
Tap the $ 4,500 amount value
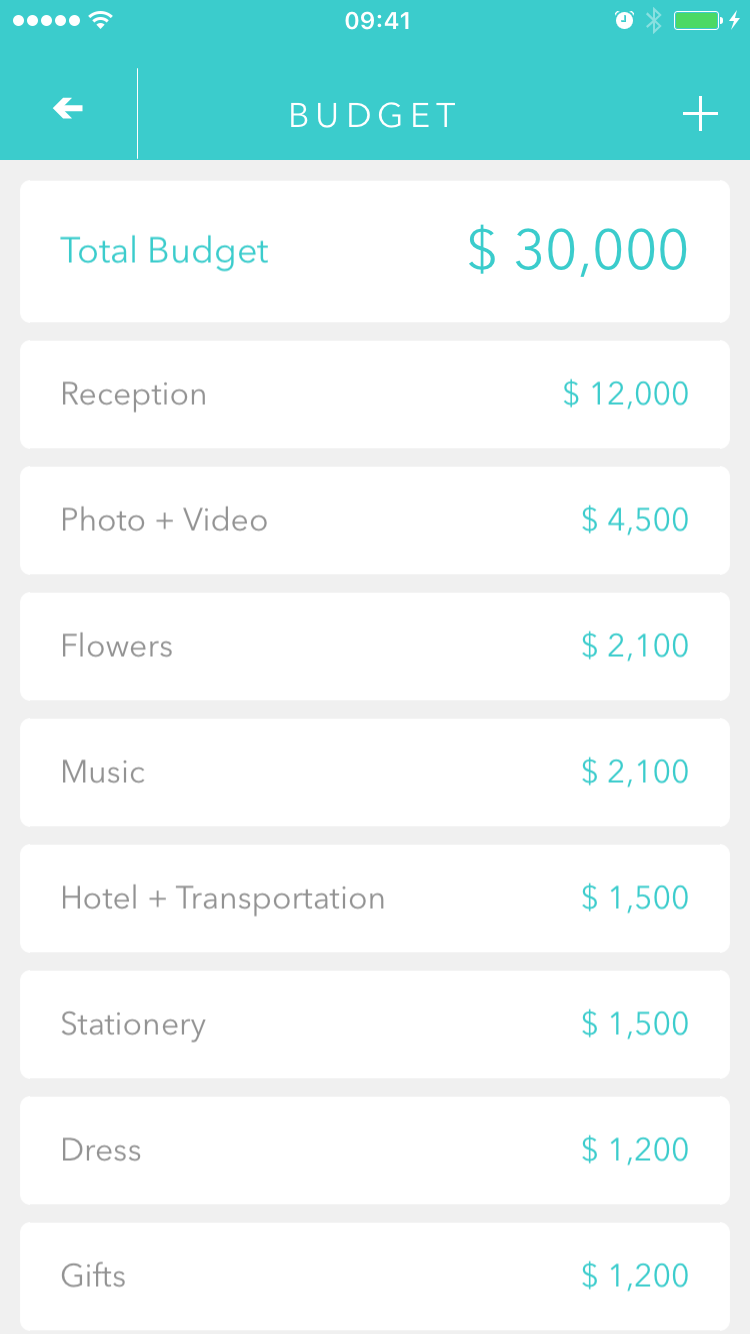coord(634,520)
